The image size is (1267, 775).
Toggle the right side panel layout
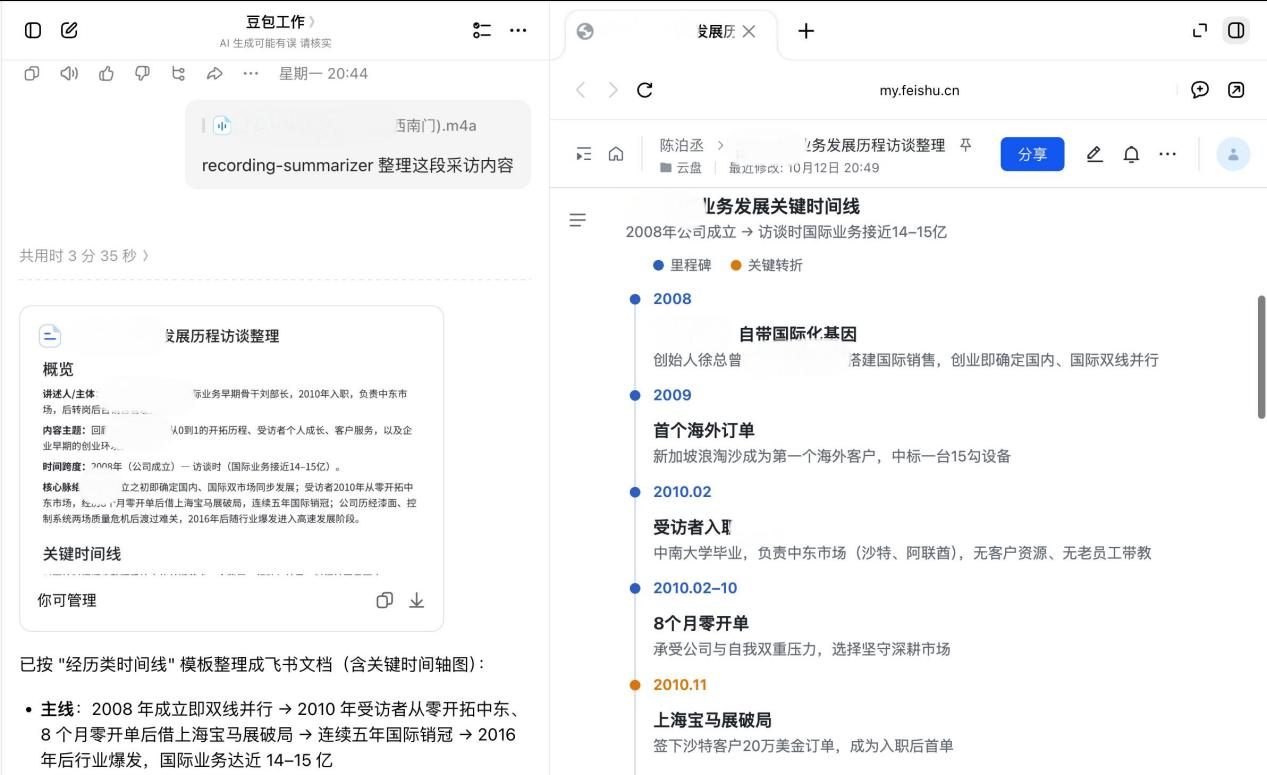(x=1236, y=30)
